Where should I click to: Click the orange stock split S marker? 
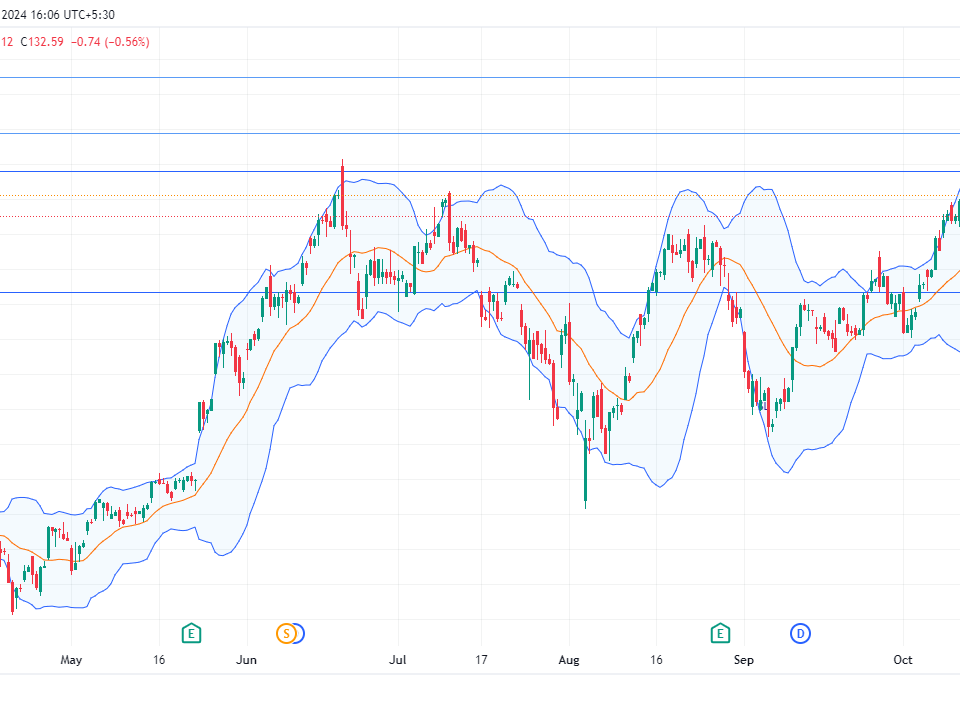(286, 633)
